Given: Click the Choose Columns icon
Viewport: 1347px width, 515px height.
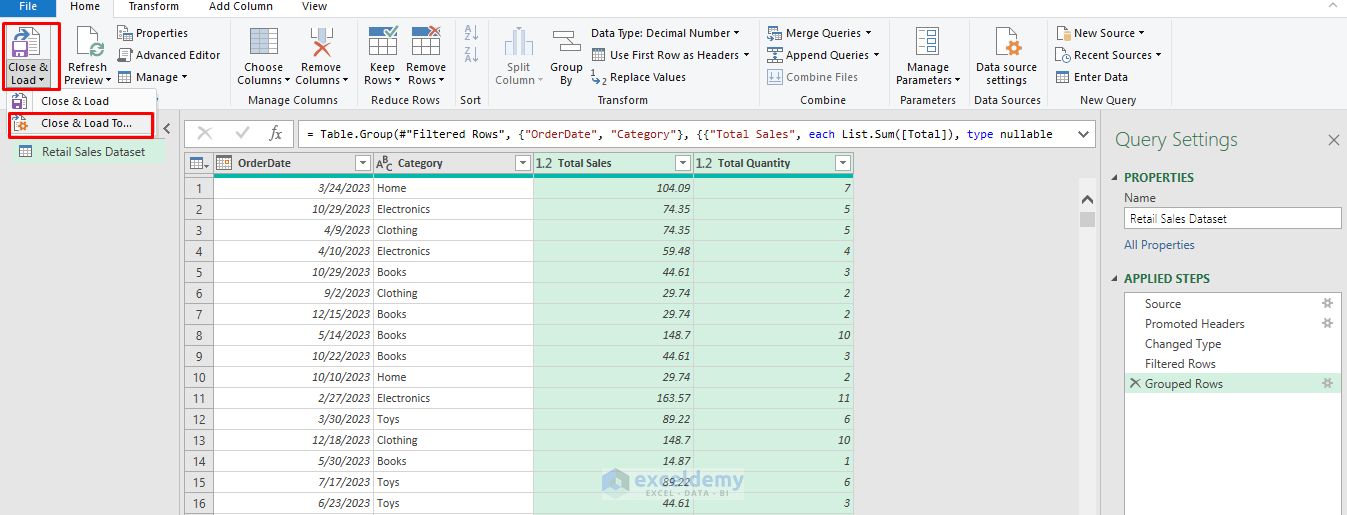Looking at the screenshot, I should pos(264,43).
